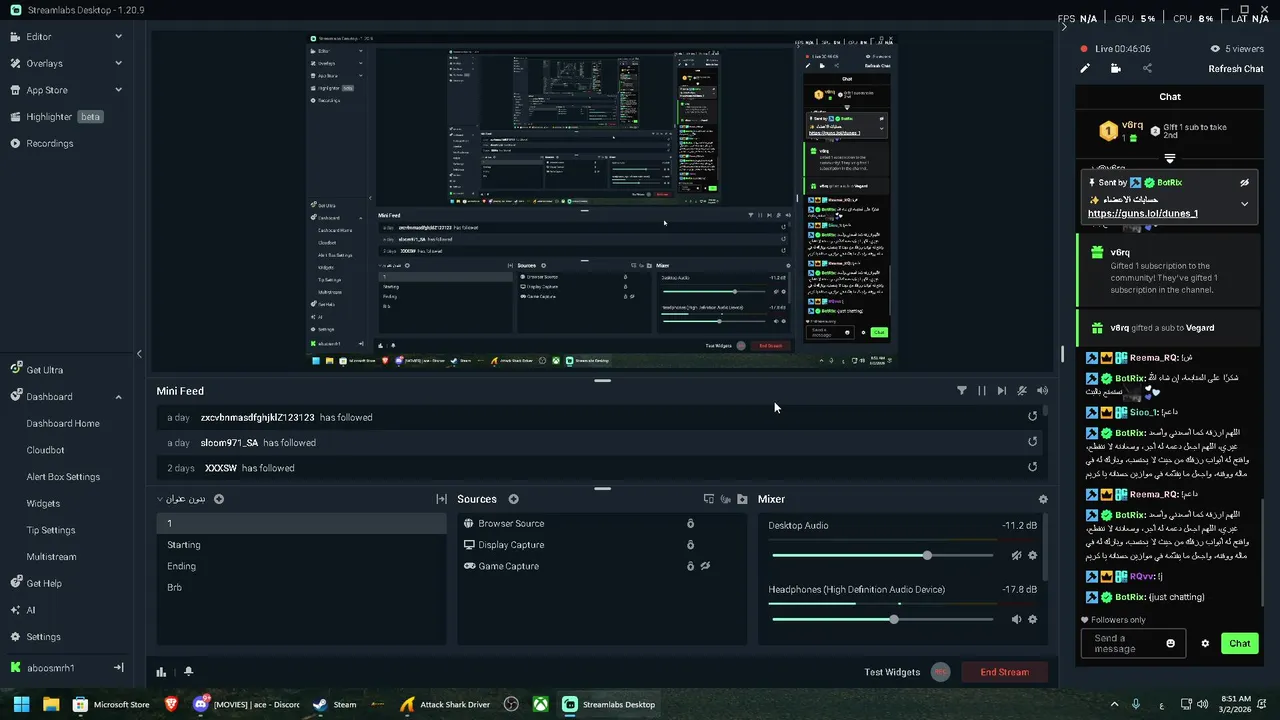Open the AI sidebar item
1280x720 pixels.
tap(30, 610)
